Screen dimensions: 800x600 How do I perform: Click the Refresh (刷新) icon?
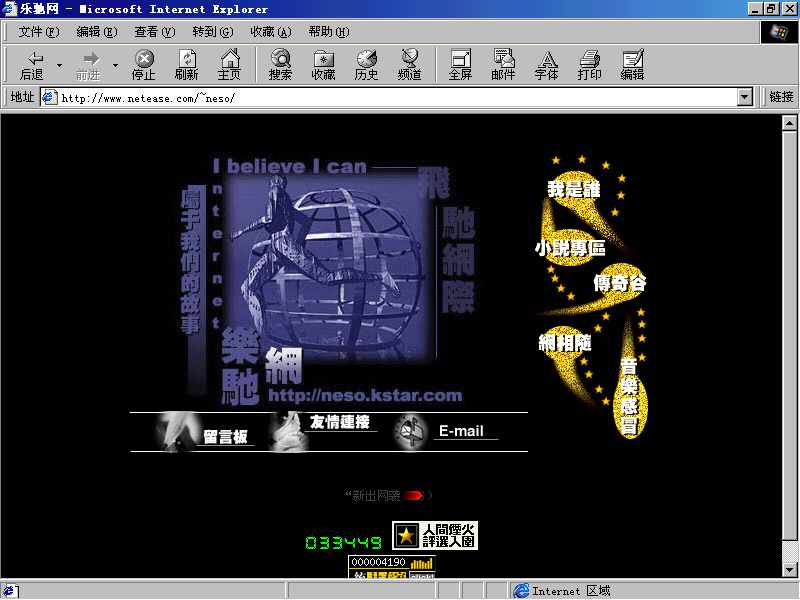[x=186, y=65]
